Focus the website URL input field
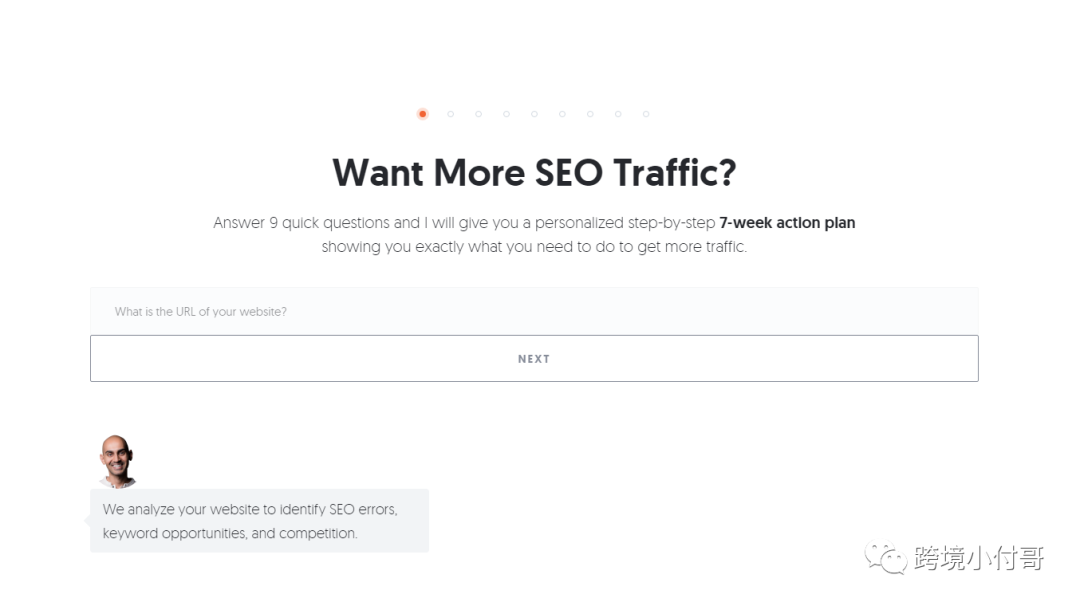1080x606 pixels. [534, 311]
